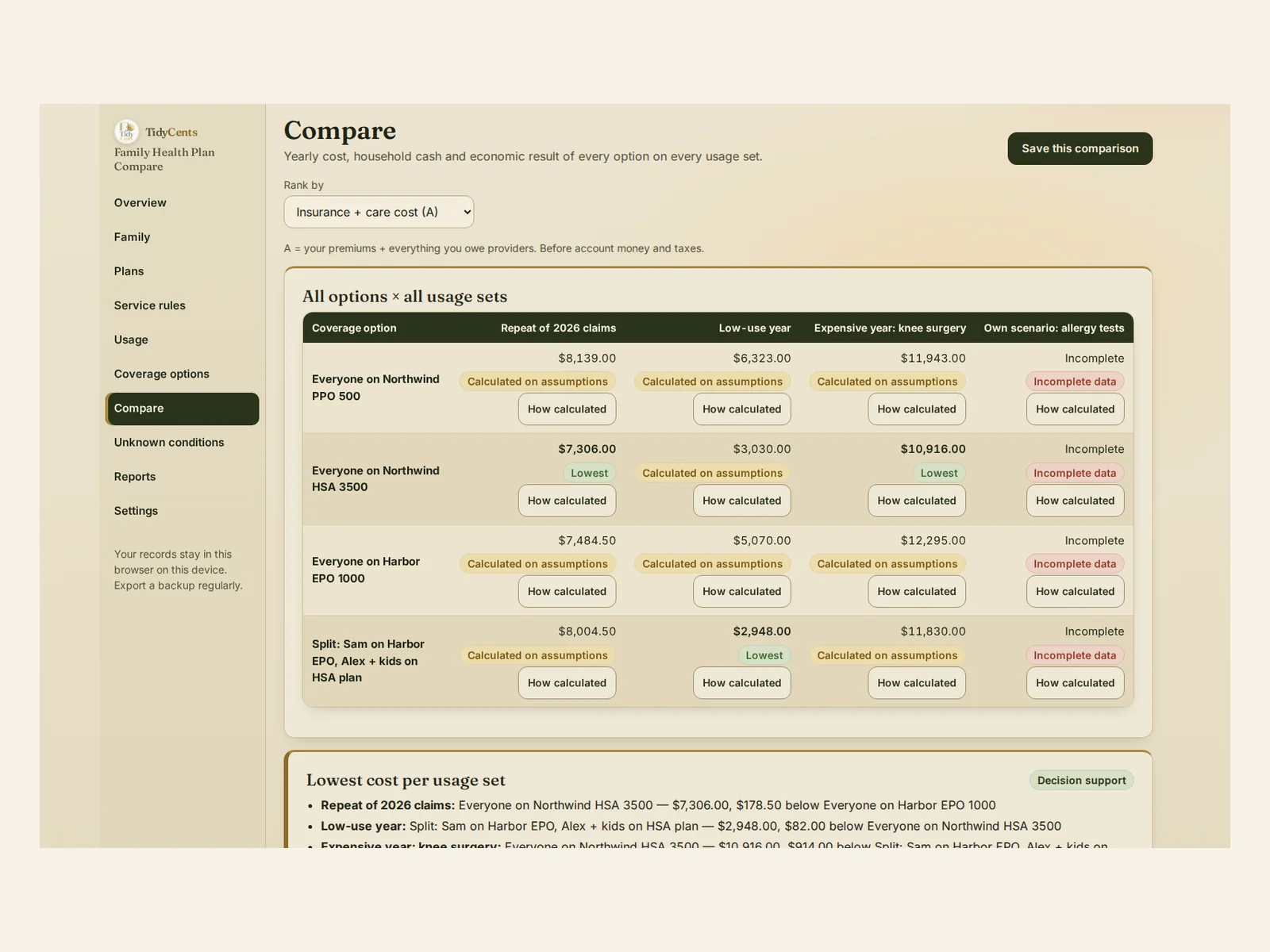The height and width of the screenshot is (952, 1270).
Task: Open How calculated for $3,030.00 cell
Action: click(741, 501)
